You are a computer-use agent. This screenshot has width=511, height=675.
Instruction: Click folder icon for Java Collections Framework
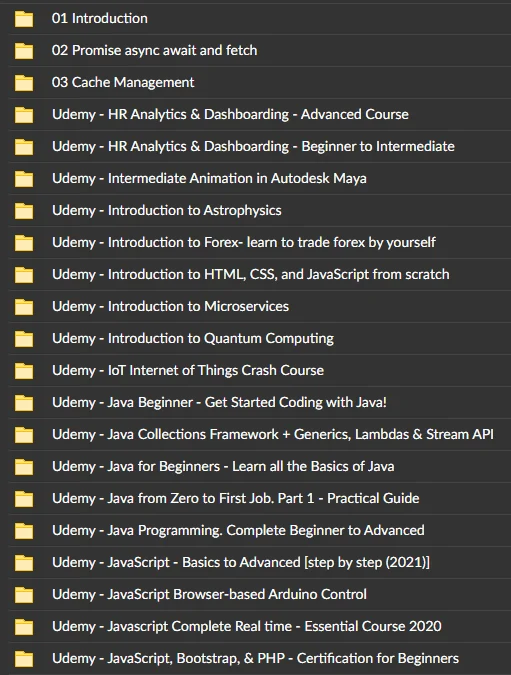click(x=24, y=435)
